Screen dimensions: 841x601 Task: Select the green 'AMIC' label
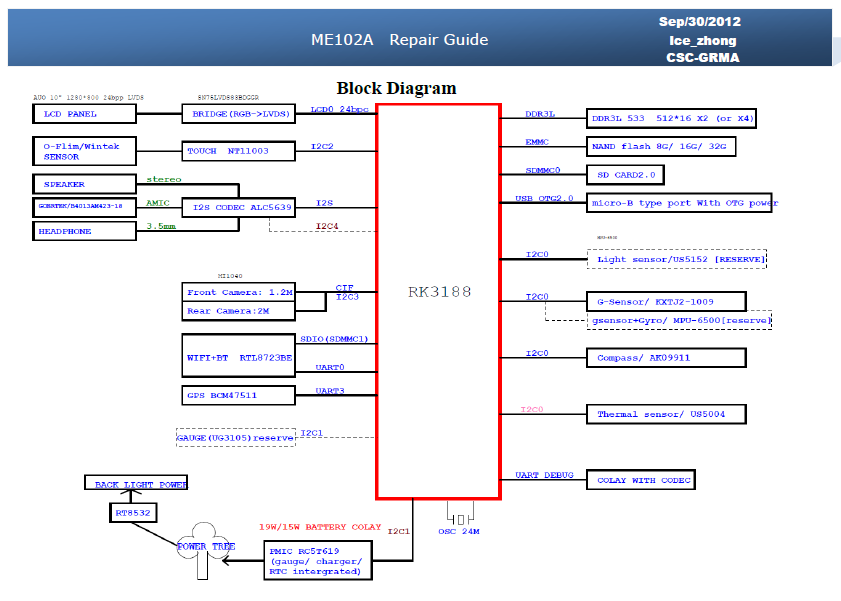click(x=158, y=203)
